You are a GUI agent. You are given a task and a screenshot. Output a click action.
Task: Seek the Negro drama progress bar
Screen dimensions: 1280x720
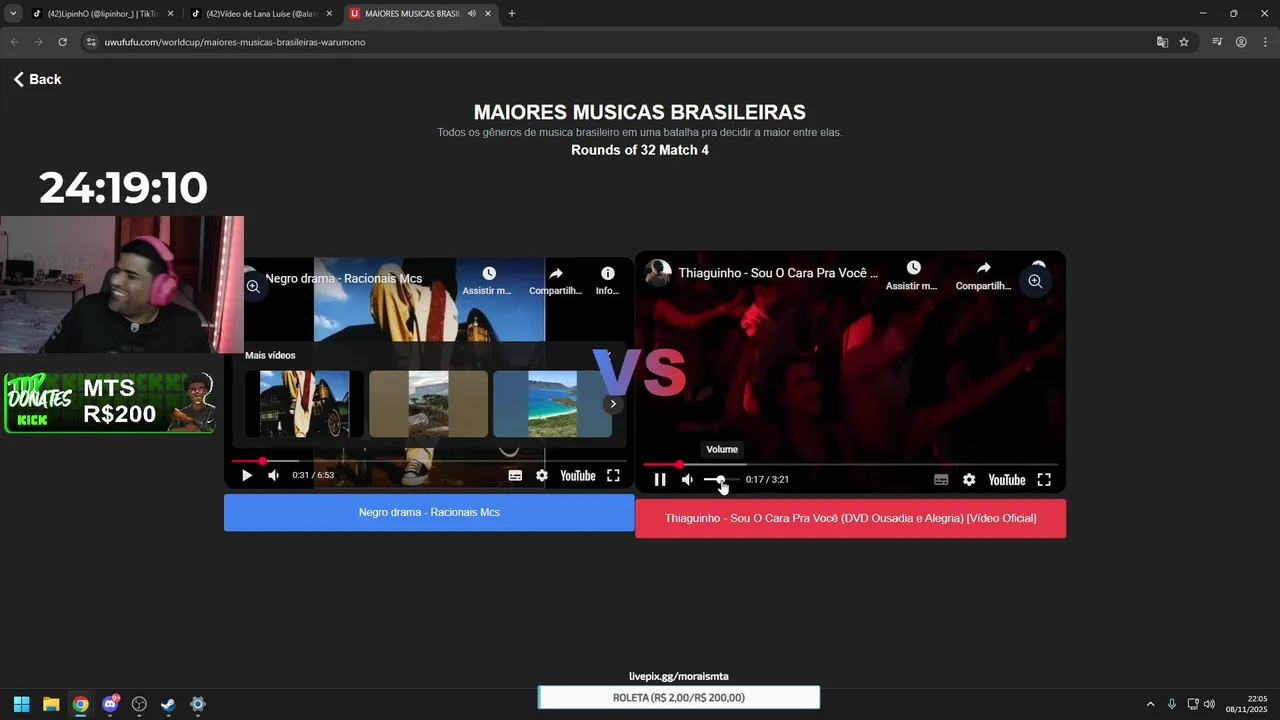(429, 461)
